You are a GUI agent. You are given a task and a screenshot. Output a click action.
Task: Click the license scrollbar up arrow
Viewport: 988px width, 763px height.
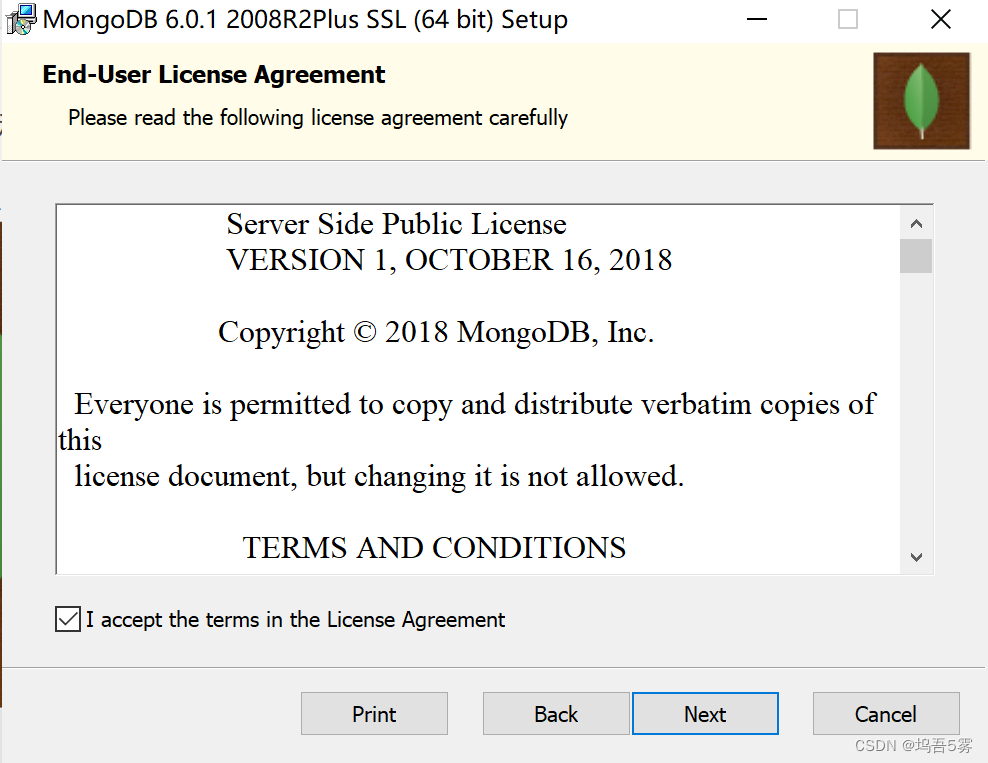916,223
